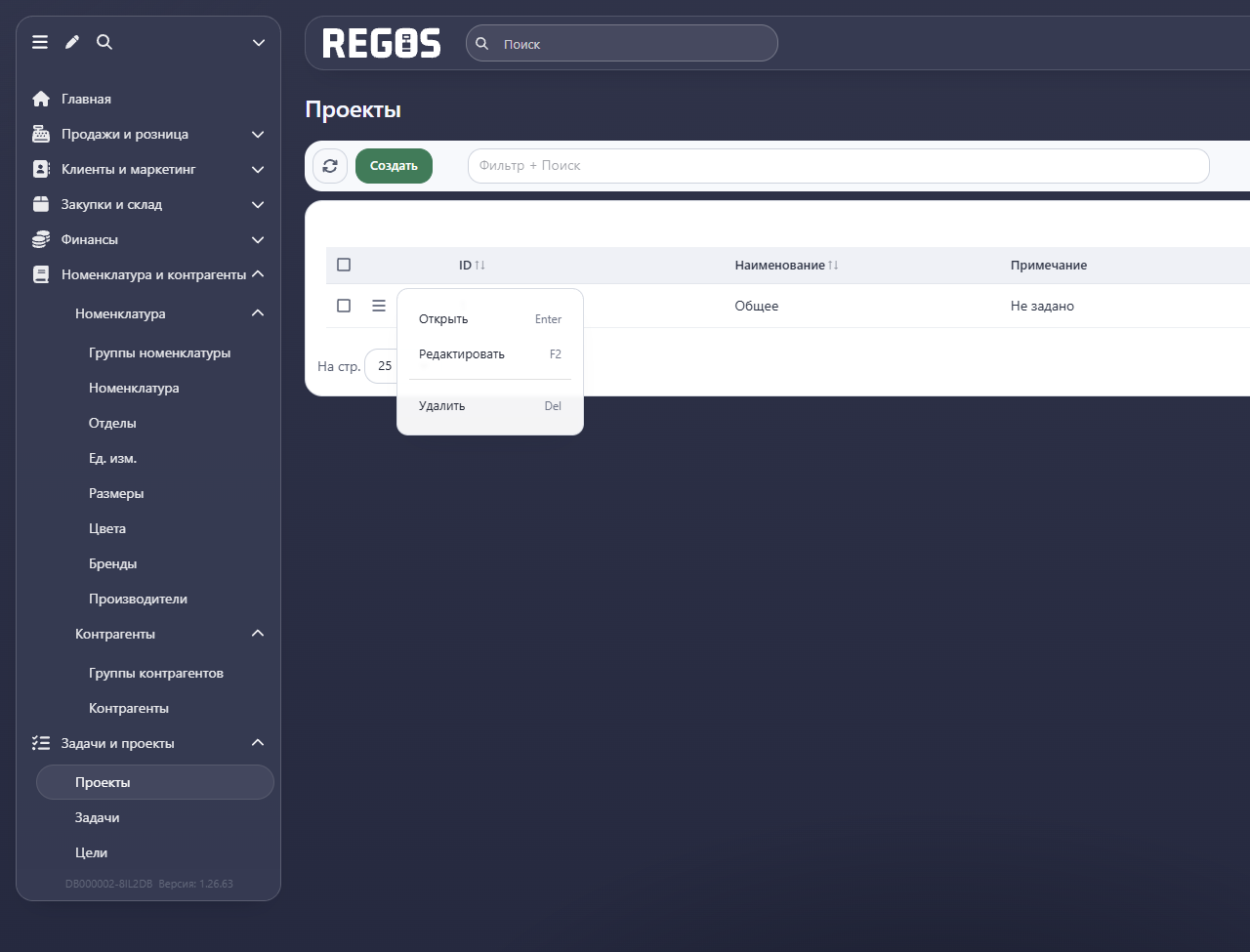Collapse the sidebar header chevron

coord(259,43)
